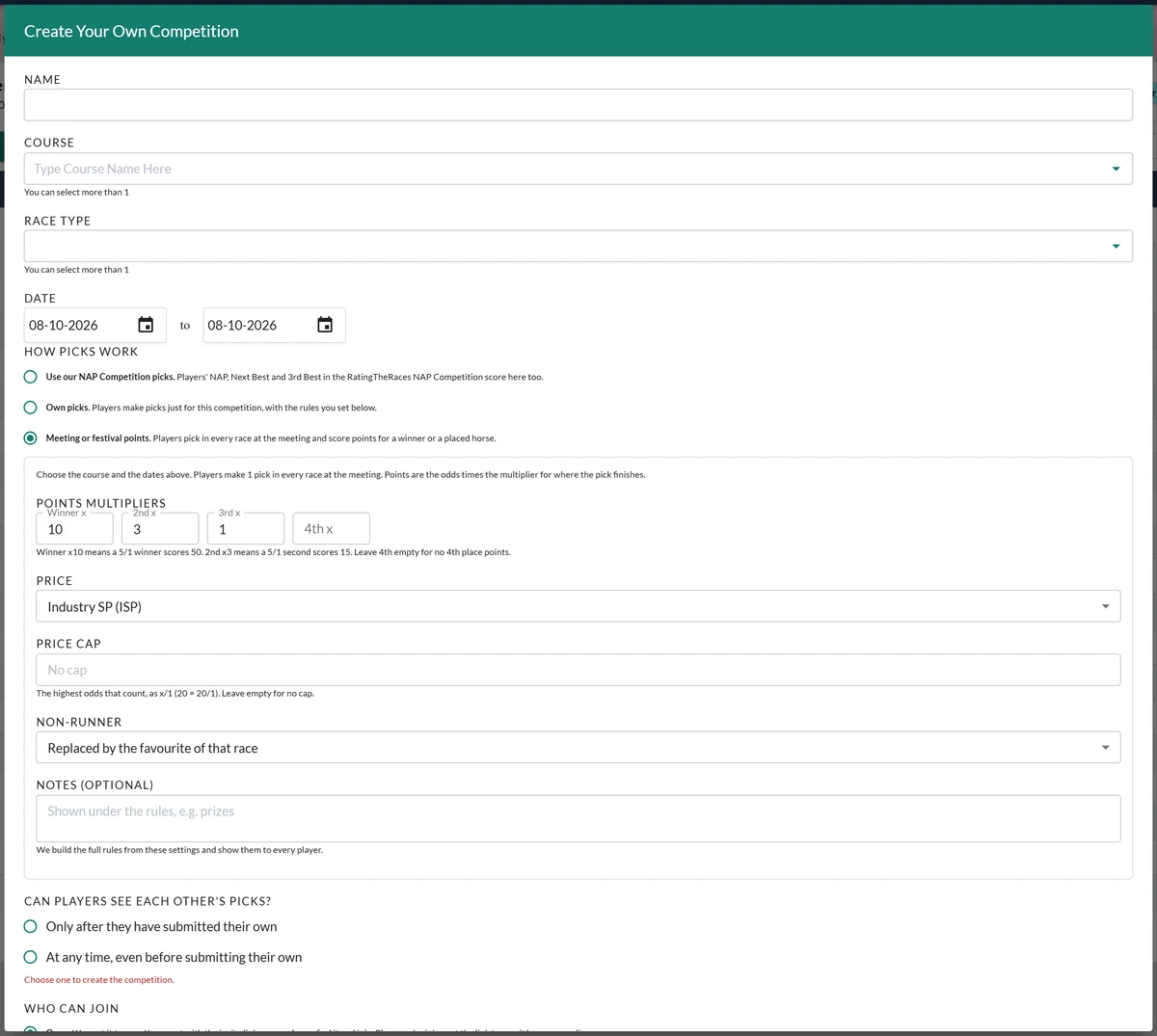Expand the Course dropdown arrow
This screenshot has width=1157, height=1036.
pyautogui.click(x=1116, y=169)
